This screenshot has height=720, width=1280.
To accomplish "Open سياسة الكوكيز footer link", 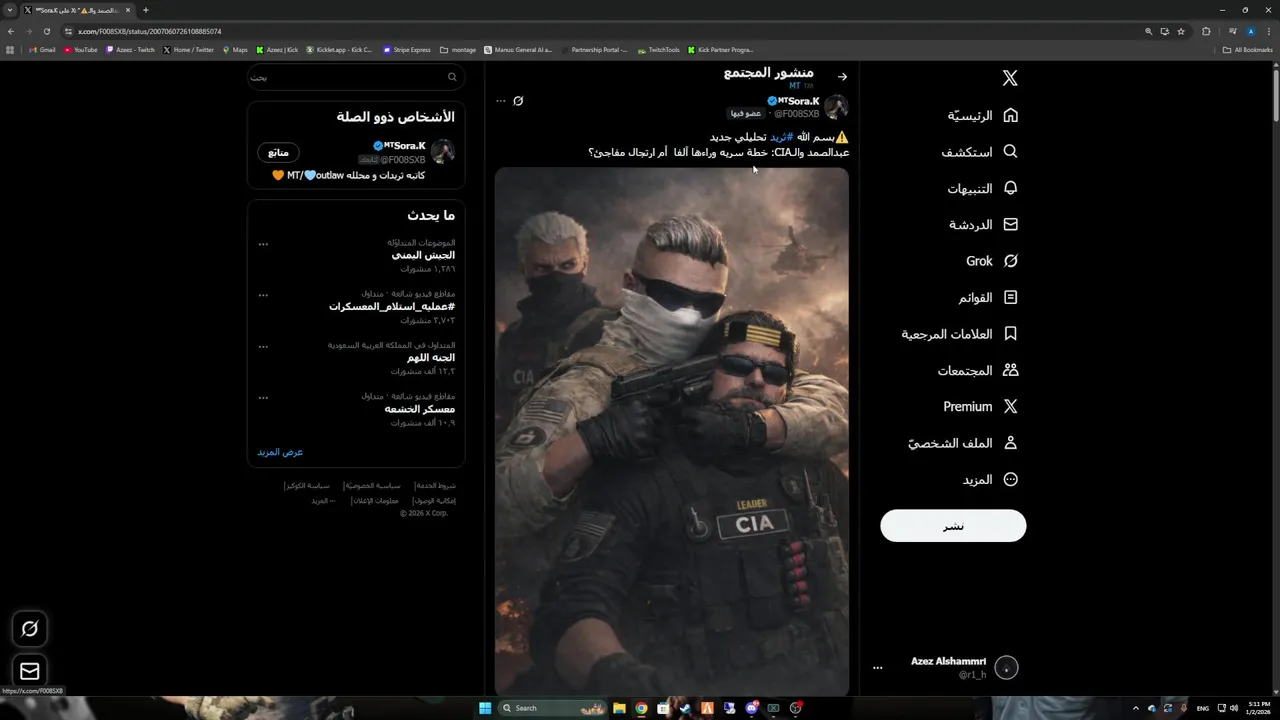I will point(308,486).
